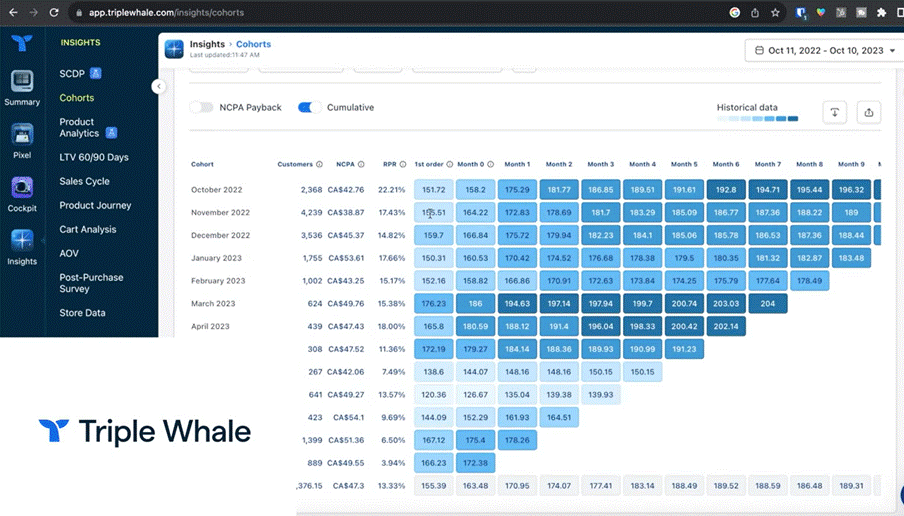
Task: Select LTV 60/90 Days menu item
Action: pyautogui.click(x=93, y=157)
